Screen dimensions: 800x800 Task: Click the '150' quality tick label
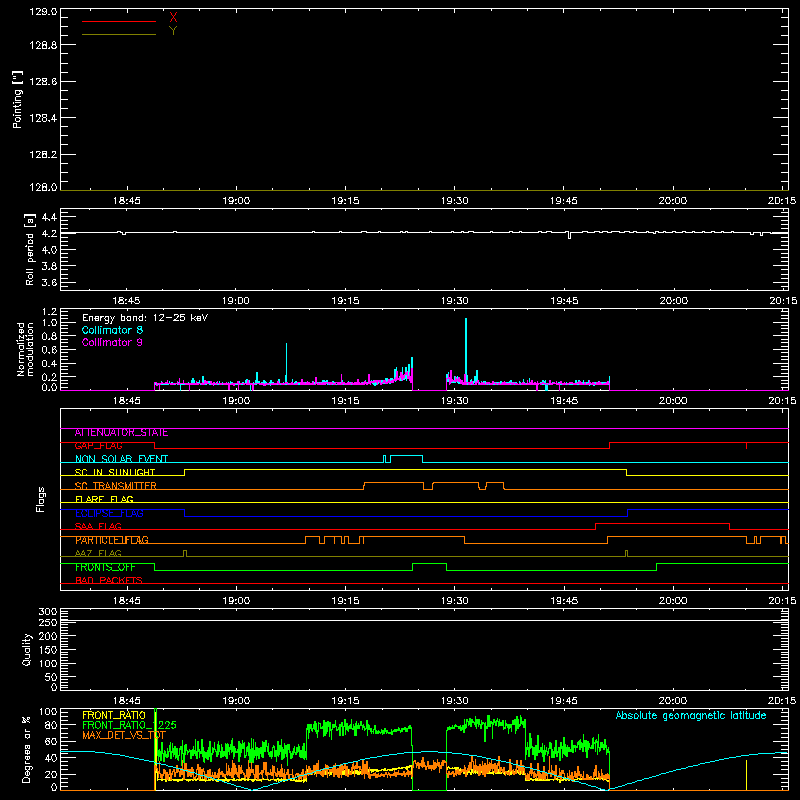pyautogui.click(x=48, y=650)
